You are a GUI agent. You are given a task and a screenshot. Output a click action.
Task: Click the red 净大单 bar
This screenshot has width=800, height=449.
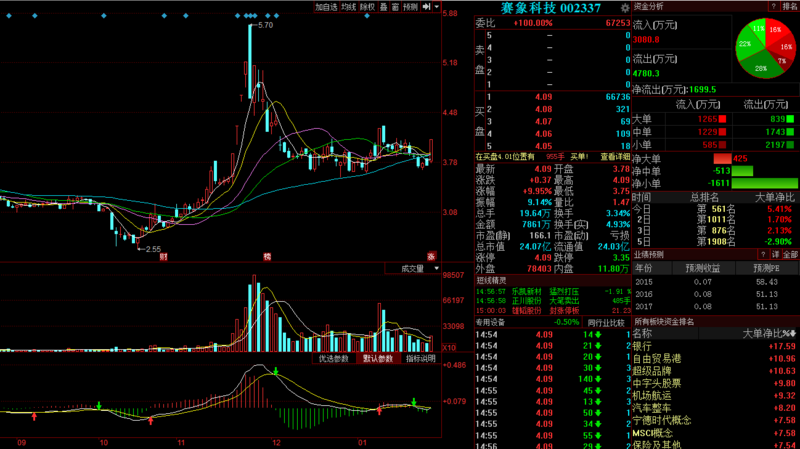(722, 158)
